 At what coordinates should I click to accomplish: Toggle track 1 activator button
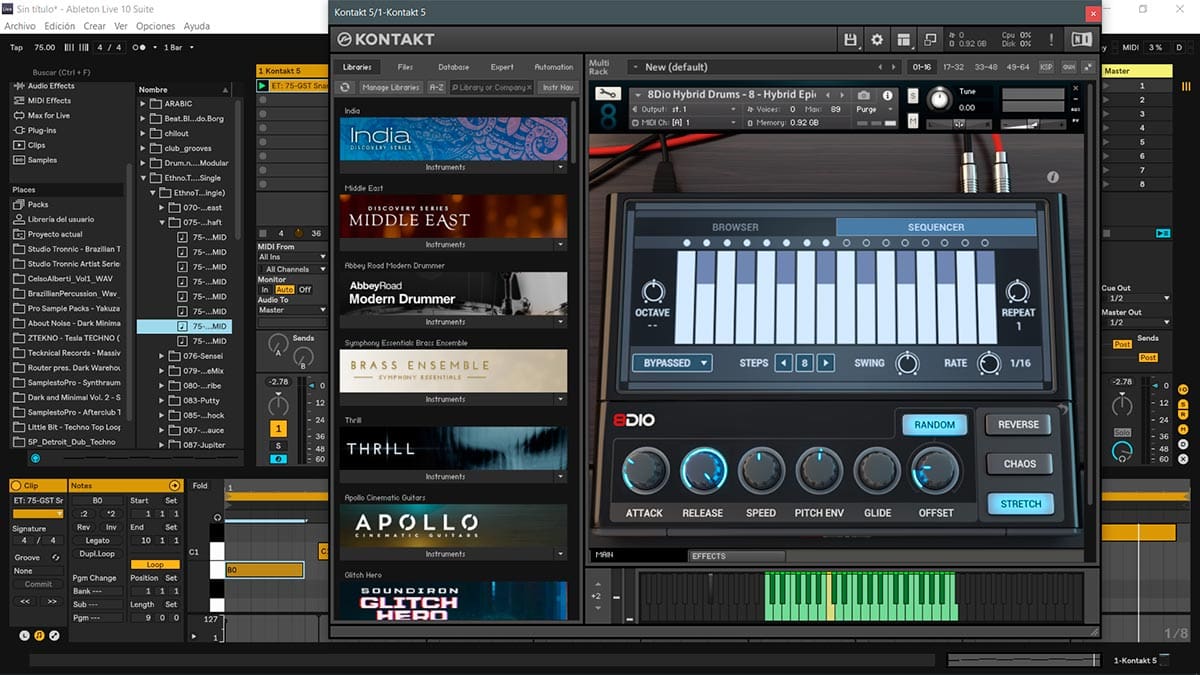pyautogui.click(x=278, y=429)
